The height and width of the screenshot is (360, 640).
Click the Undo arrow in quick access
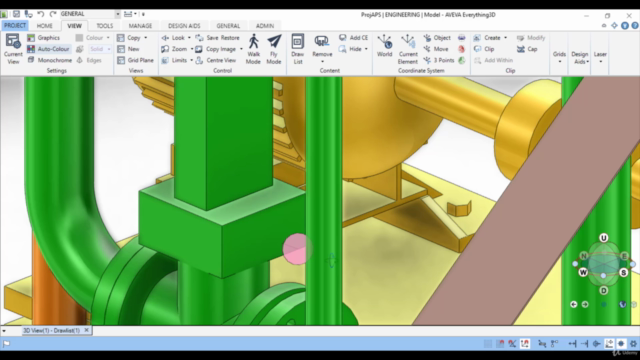(40, 14)
